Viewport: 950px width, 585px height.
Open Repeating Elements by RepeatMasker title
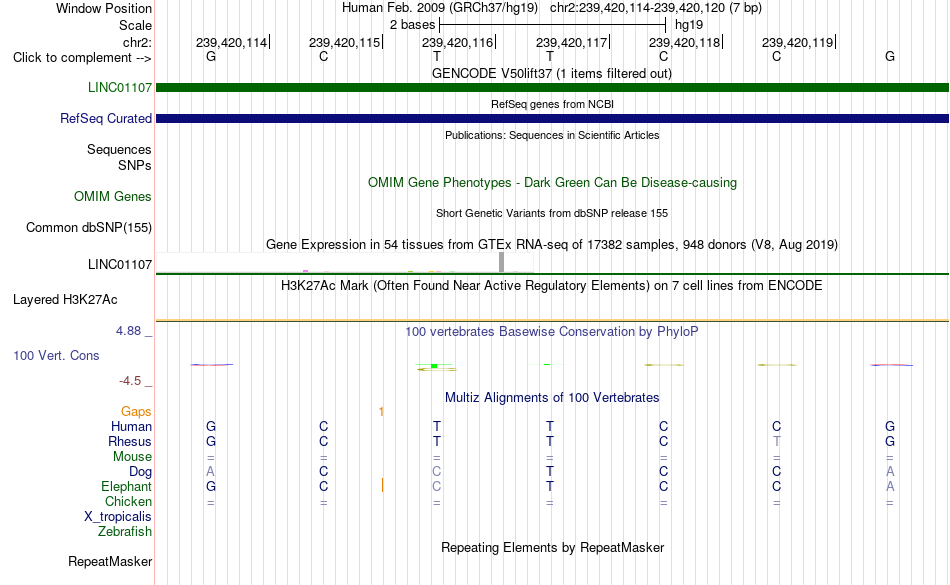(553, 548)
